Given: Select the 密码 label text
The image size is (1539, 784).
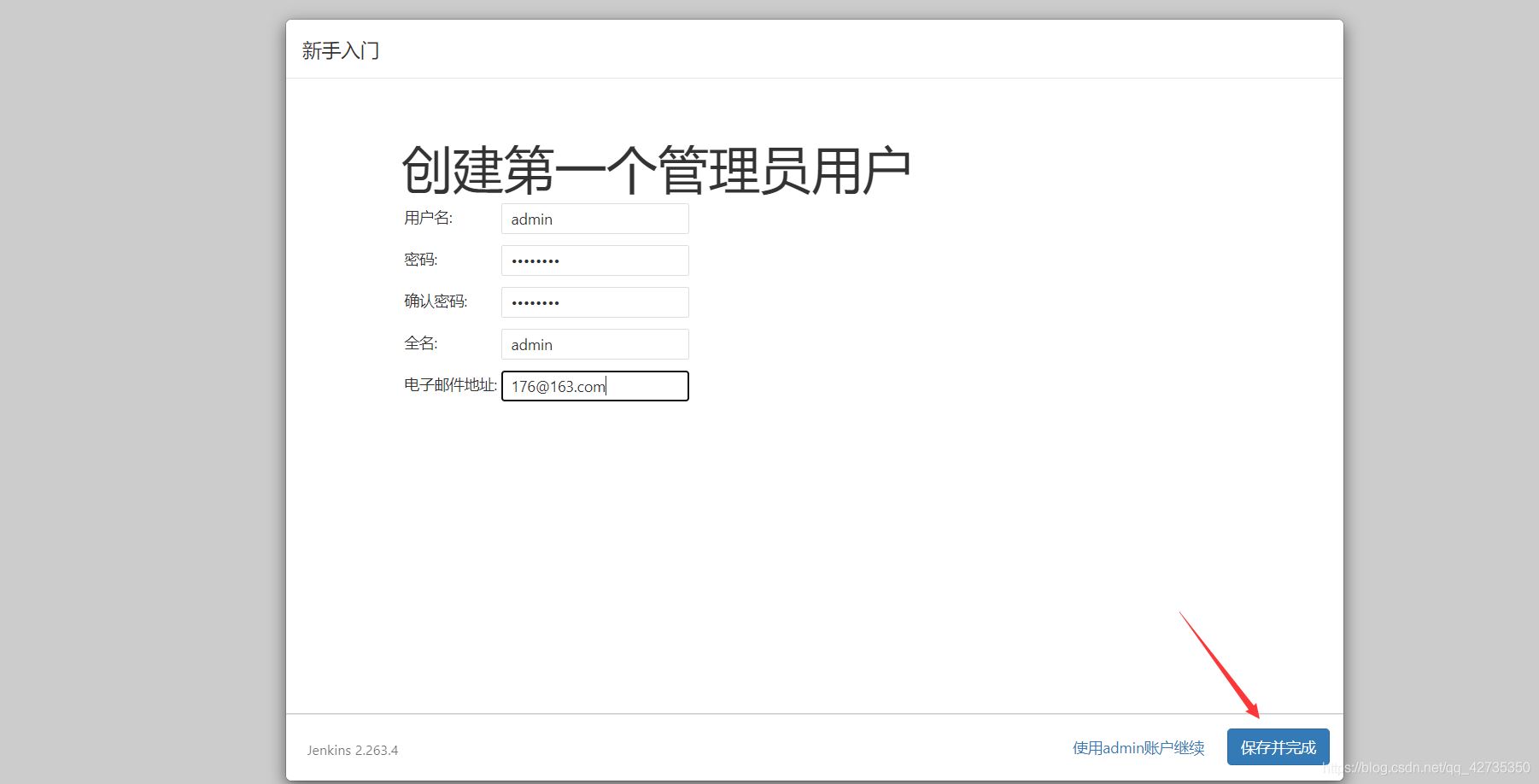Looking at the screenshot, I should pos(422,260).
